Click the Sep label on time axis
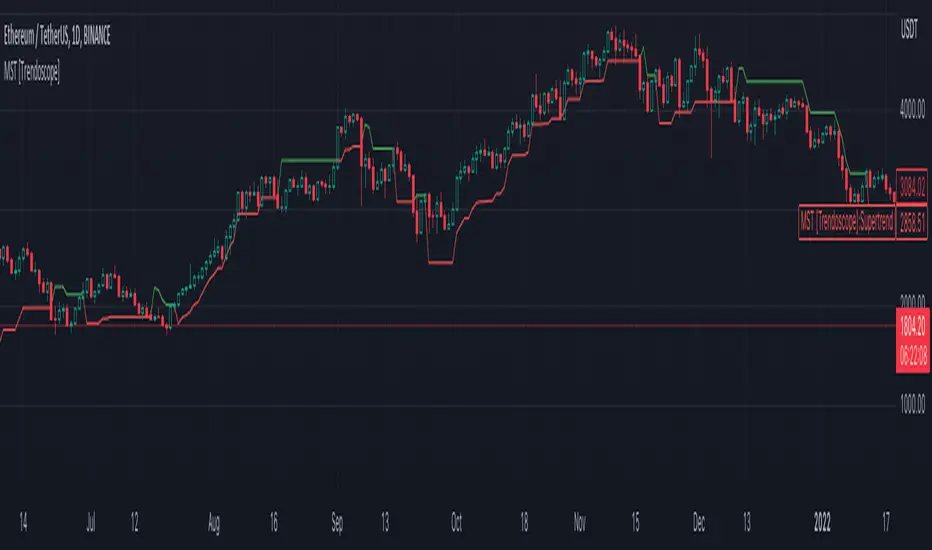The image size is (932, 550). pyautogui.click(x=339, y=520)
